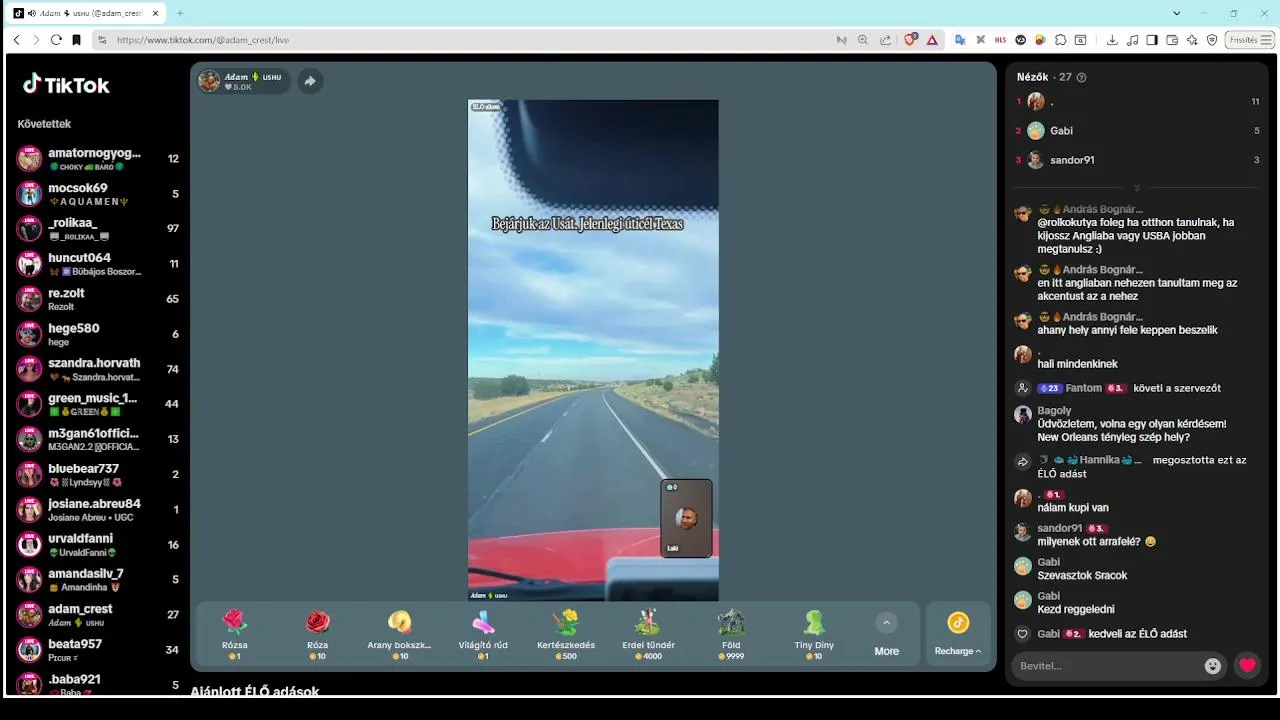Open the TikTok logo home link

tap(66, 85)
